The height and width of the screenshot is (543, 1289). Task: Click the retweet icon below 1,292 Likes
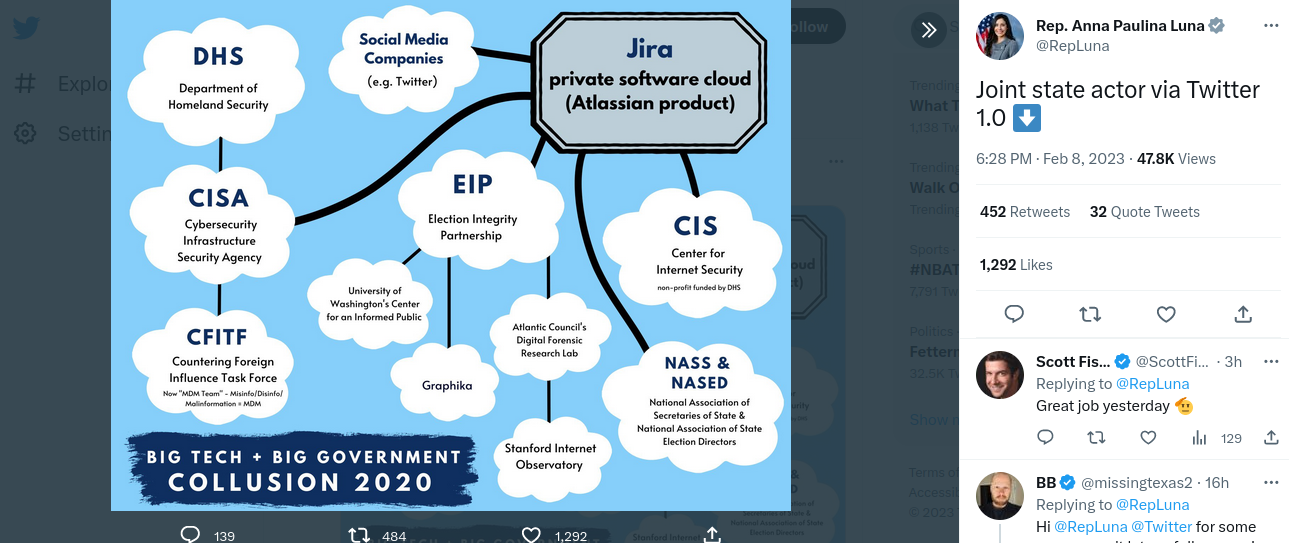pos(1090,314)
